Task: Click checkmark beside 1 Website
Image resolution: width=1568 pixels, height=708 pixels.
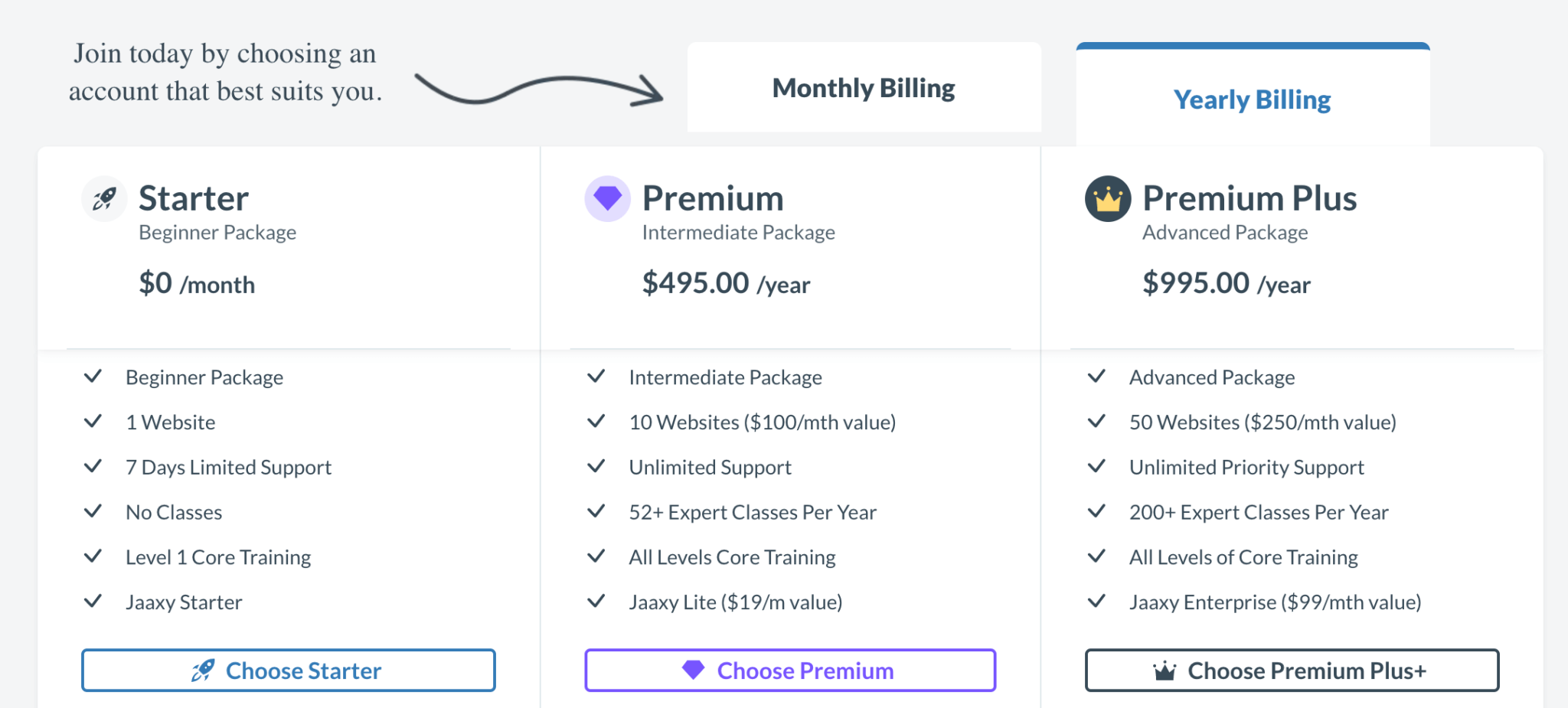Action: (x=93, y=421)
